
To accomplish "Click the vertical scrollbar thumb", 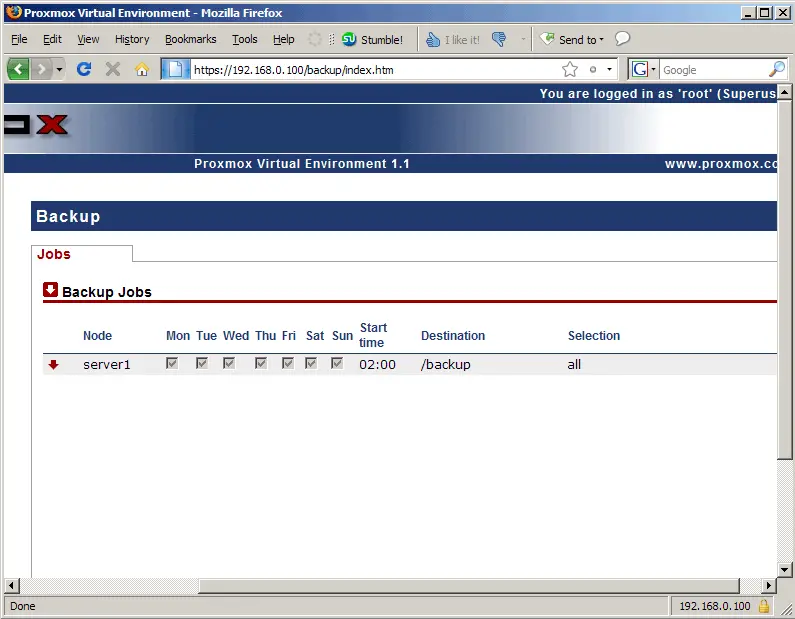I will (x=784, y=279).
